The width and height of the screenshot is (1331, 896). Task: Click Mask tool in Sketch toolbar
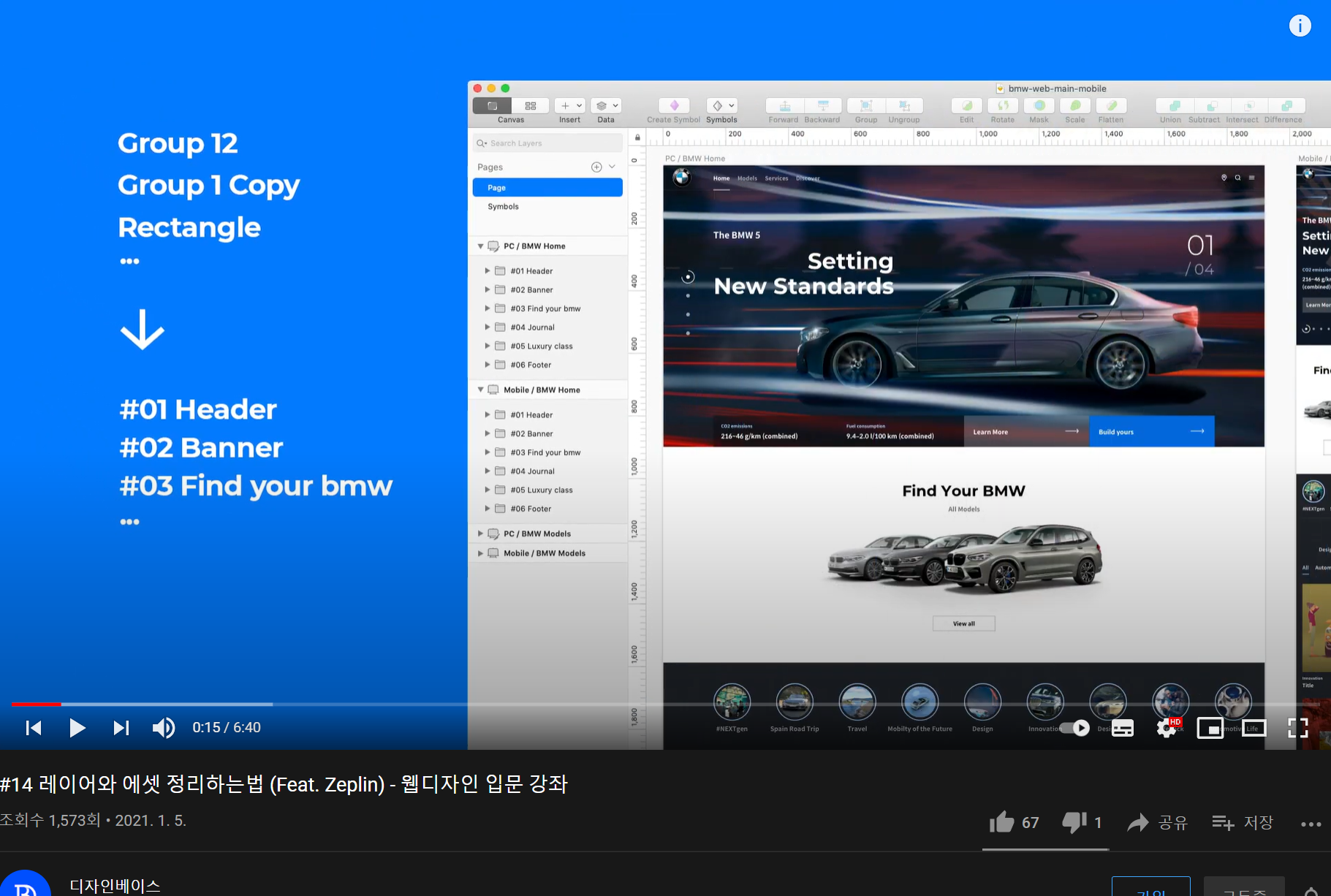coord(1039,106)
